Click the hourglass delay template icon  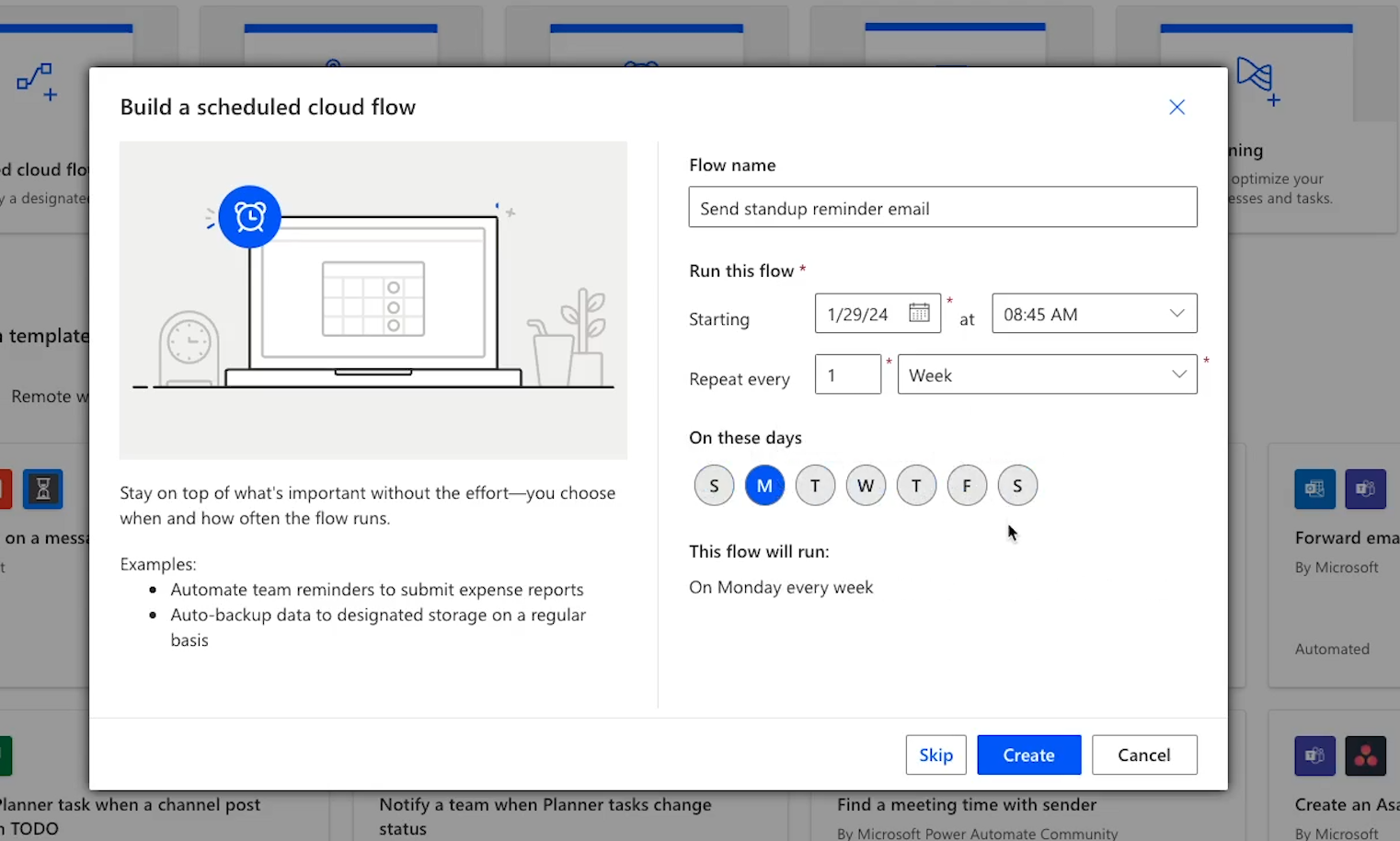click(x=42, y=489)
